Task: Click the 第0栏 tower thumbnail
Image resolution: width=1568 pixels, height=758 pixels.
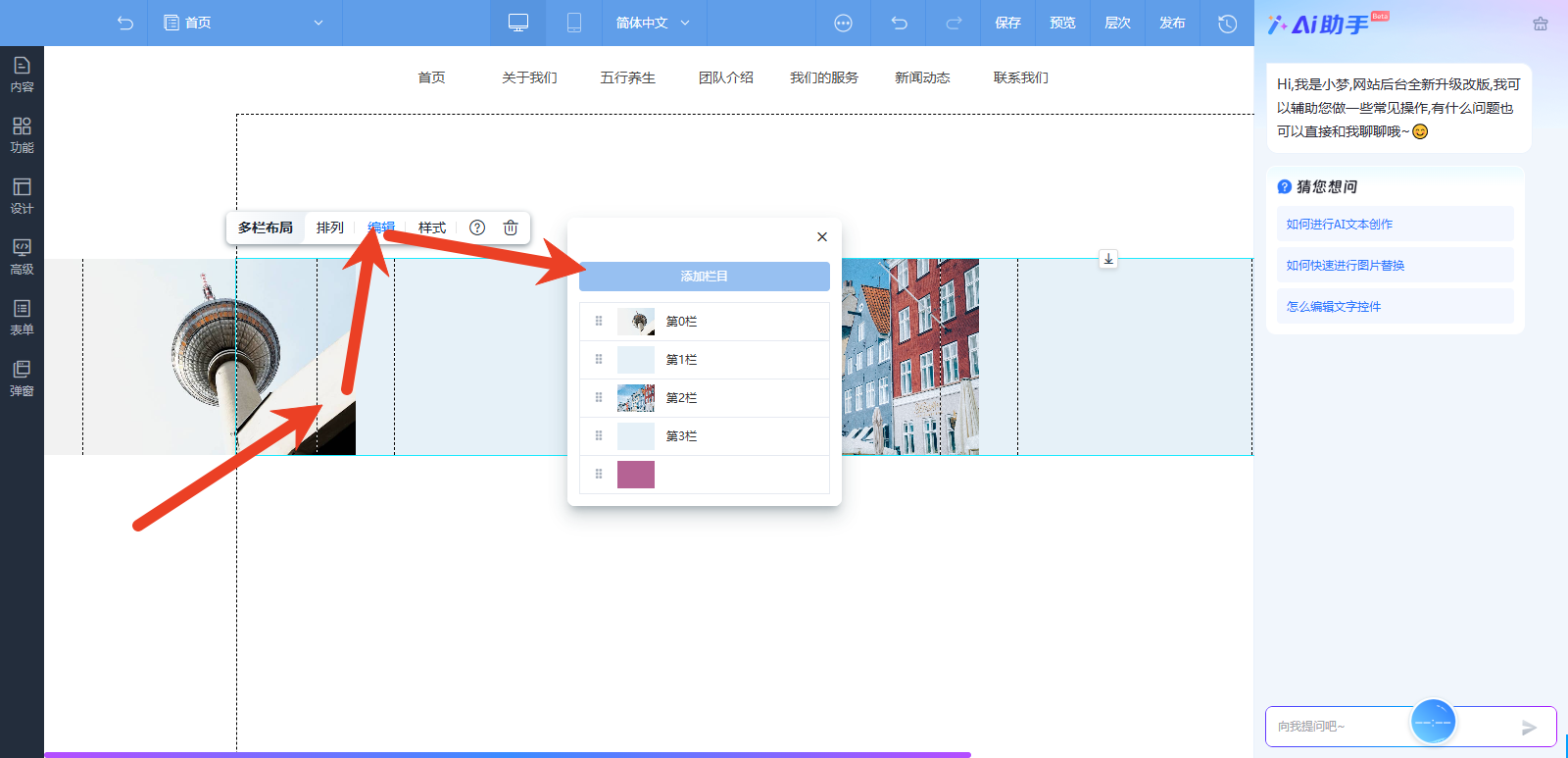Action: (x=636, y=322)
